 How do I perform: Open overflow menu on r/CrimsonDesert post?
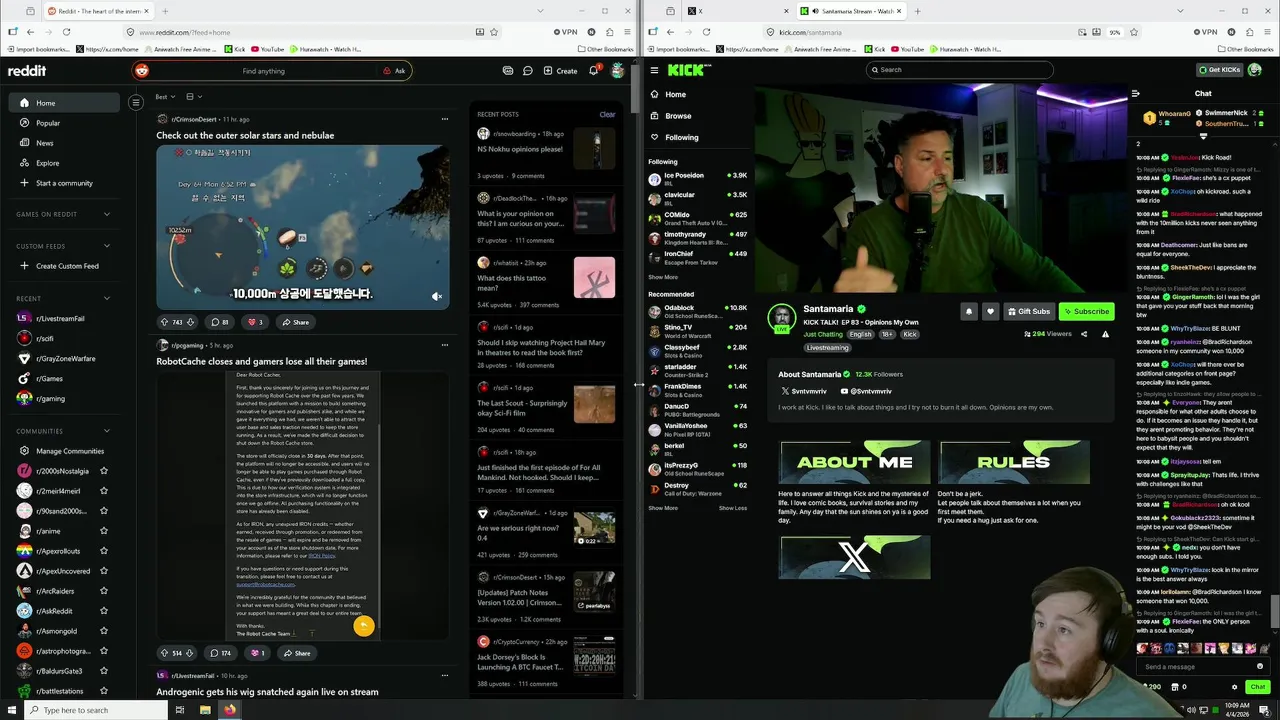[x=445, y=119]
